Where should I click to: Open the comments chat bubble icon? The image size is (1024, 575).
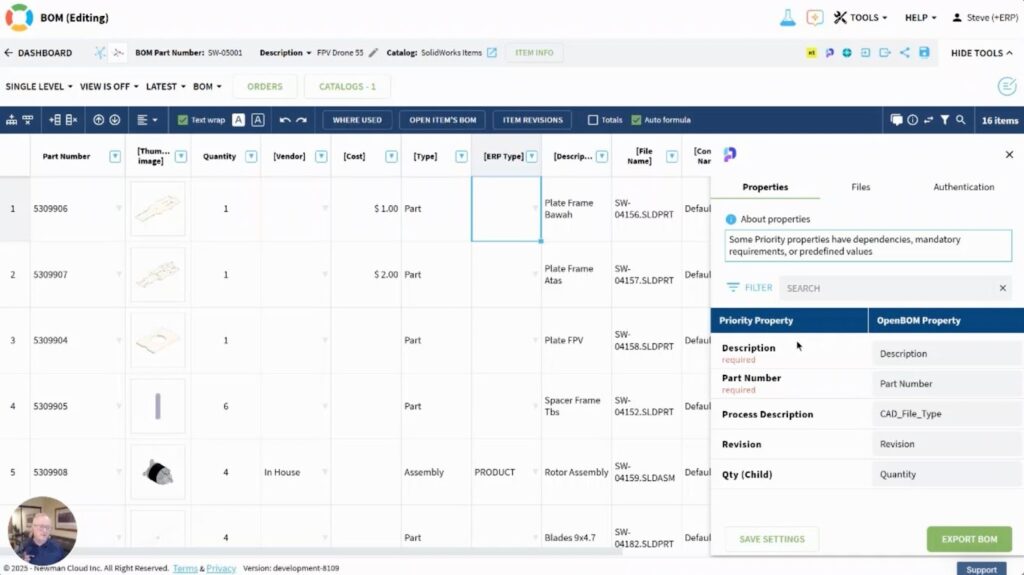point(896,120)
